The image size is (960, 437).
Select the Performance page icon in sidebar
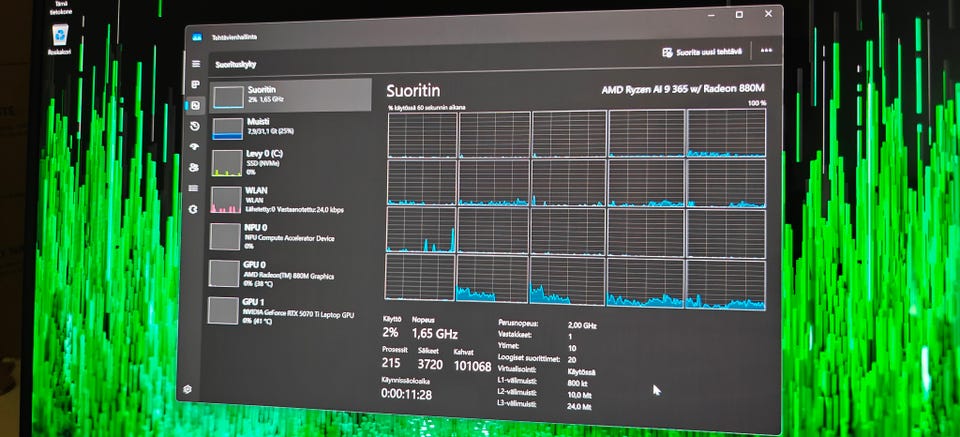click(195, 105)
